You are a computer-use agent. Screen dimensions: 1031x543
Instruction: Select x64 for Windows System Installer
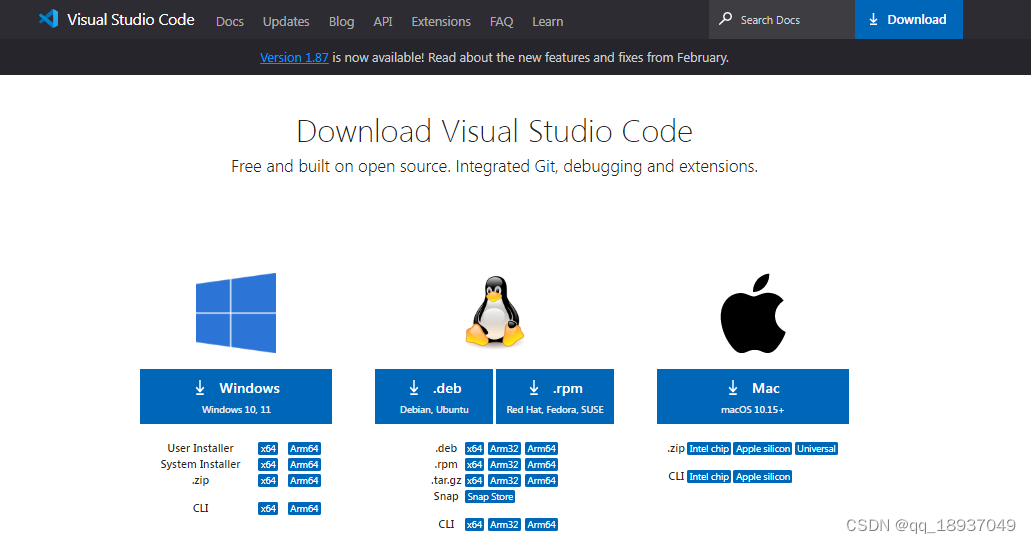pyautogui.click(x=268, y=465)
